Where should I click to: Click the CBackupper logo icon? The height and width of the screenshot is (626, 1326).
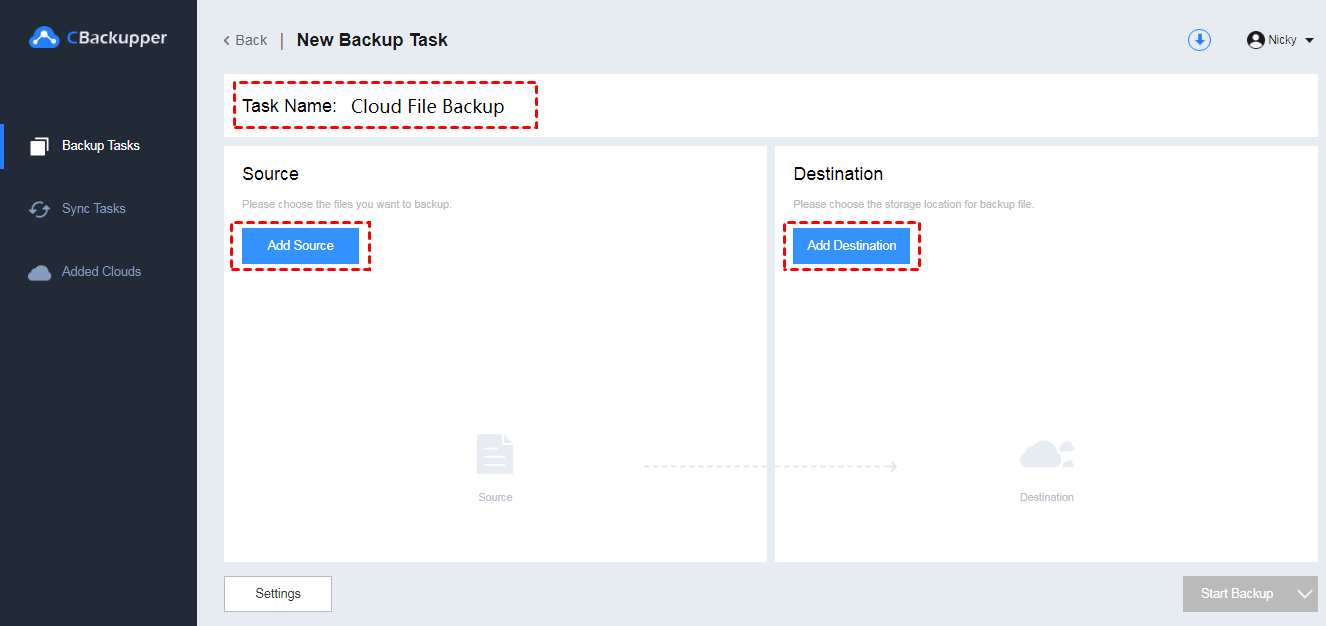coord(45,38)
